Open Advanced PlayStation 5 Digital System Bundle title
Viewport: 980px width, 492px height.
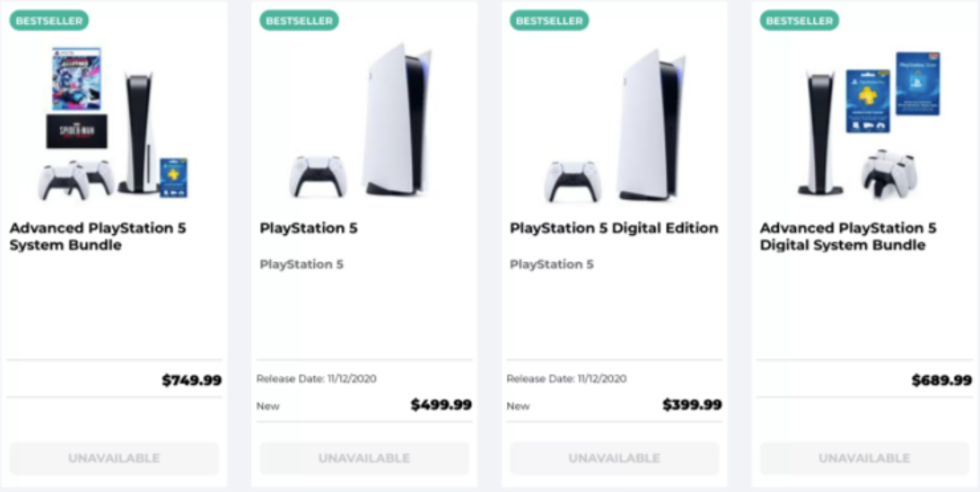848,236
